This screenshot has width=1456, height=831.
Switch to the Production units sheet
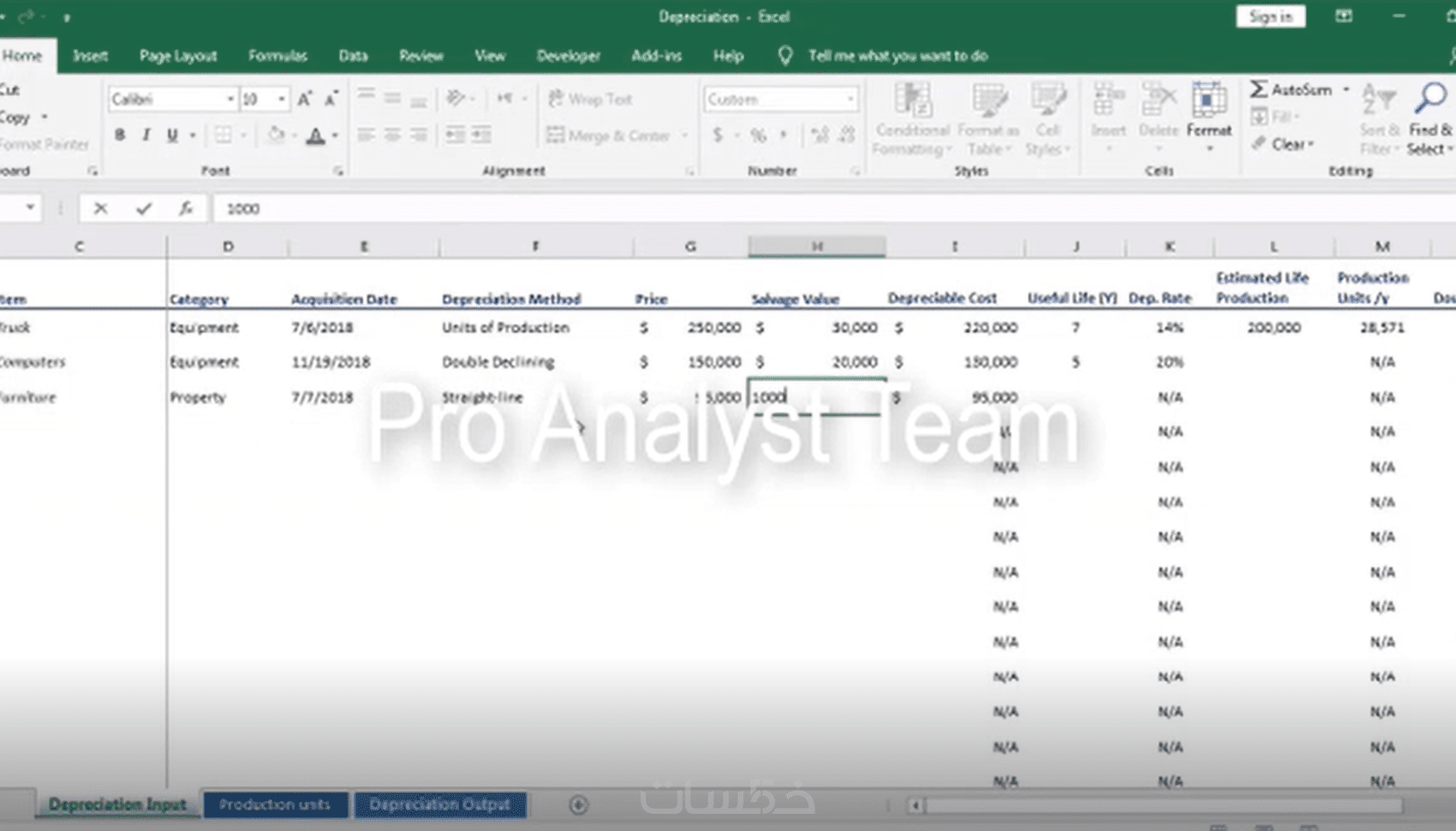275,804
